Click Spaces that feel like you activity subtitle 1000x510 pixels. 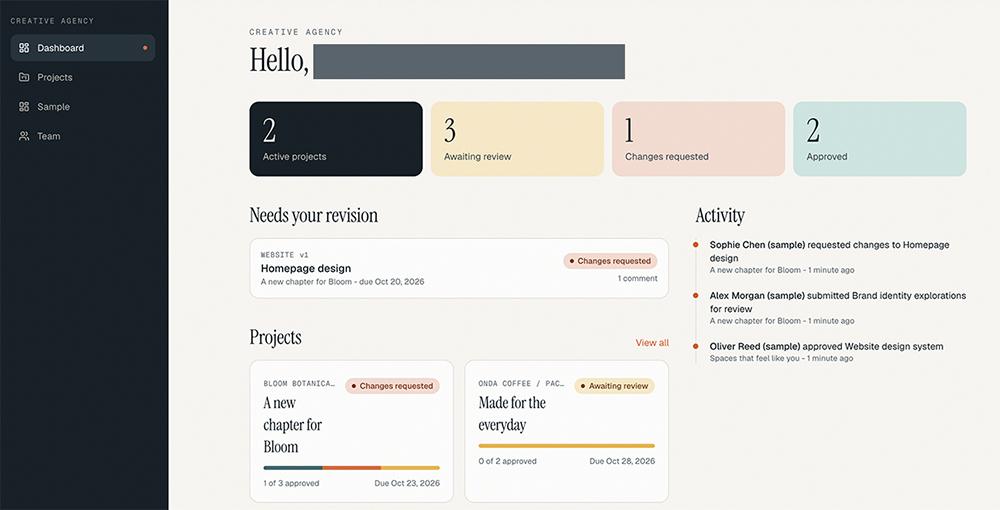(x=781, y=358)
